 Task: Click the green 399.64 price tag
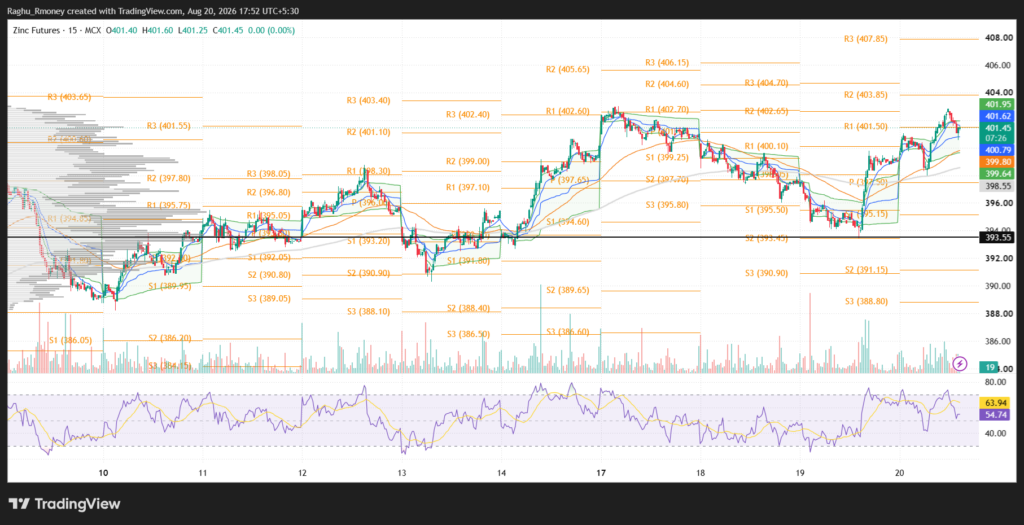tap(998, 174)
